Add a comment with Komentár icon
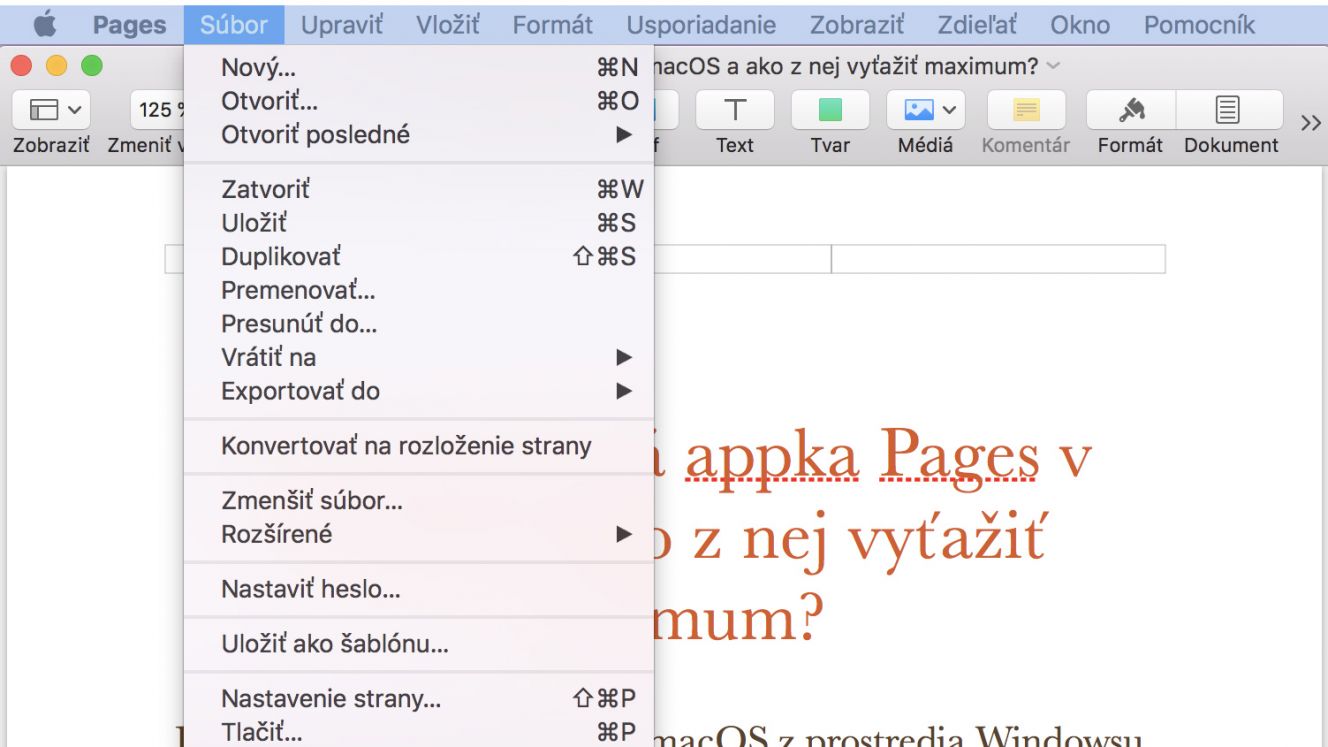This screenshot has width=1328, height=747. click(1026, 110)
